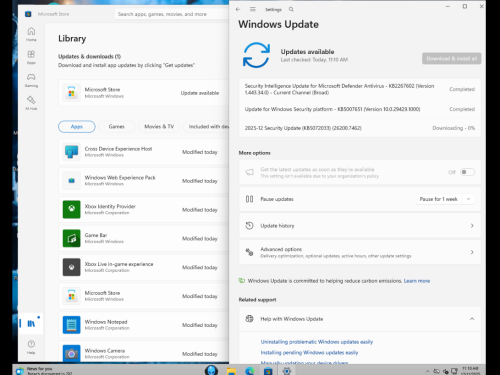Open the Gaming sidebar icon
The image size is (500, 375).
(31, 80)
